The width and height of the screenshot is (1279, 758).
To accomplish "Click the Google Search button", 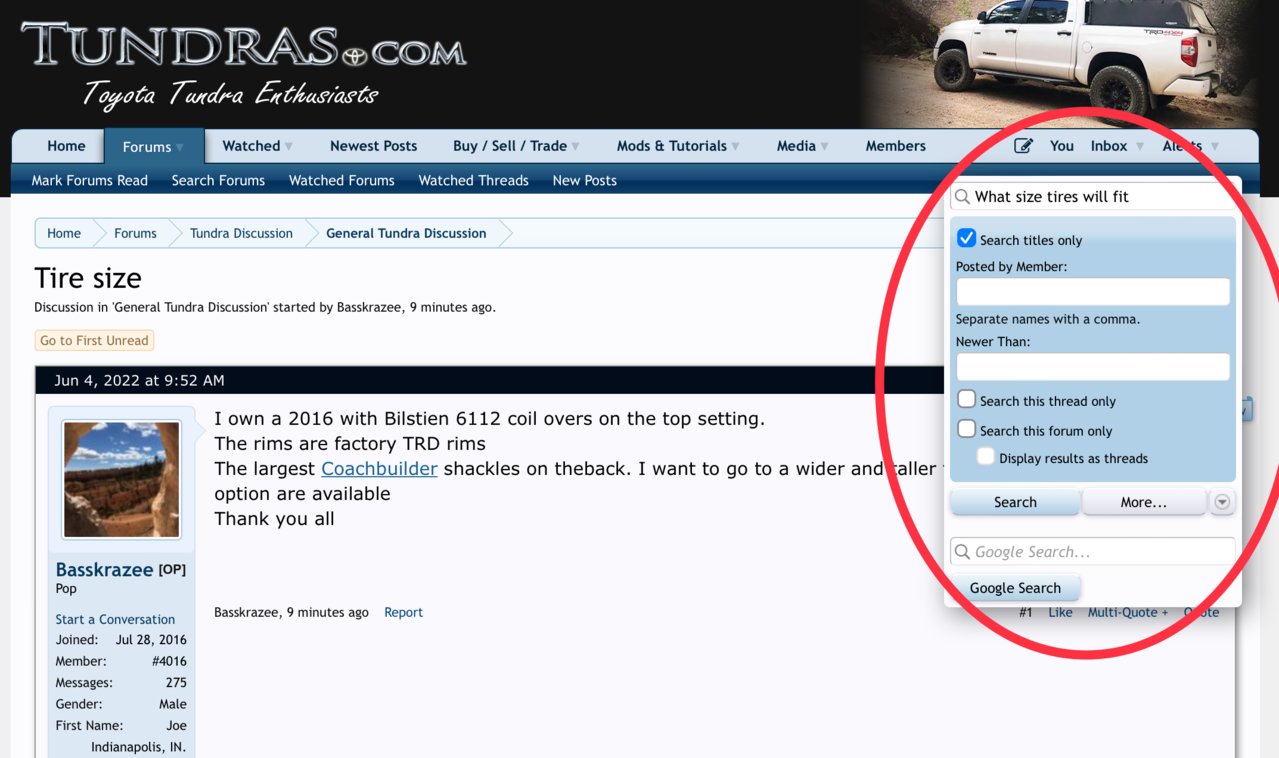I will coord(1015,588).
